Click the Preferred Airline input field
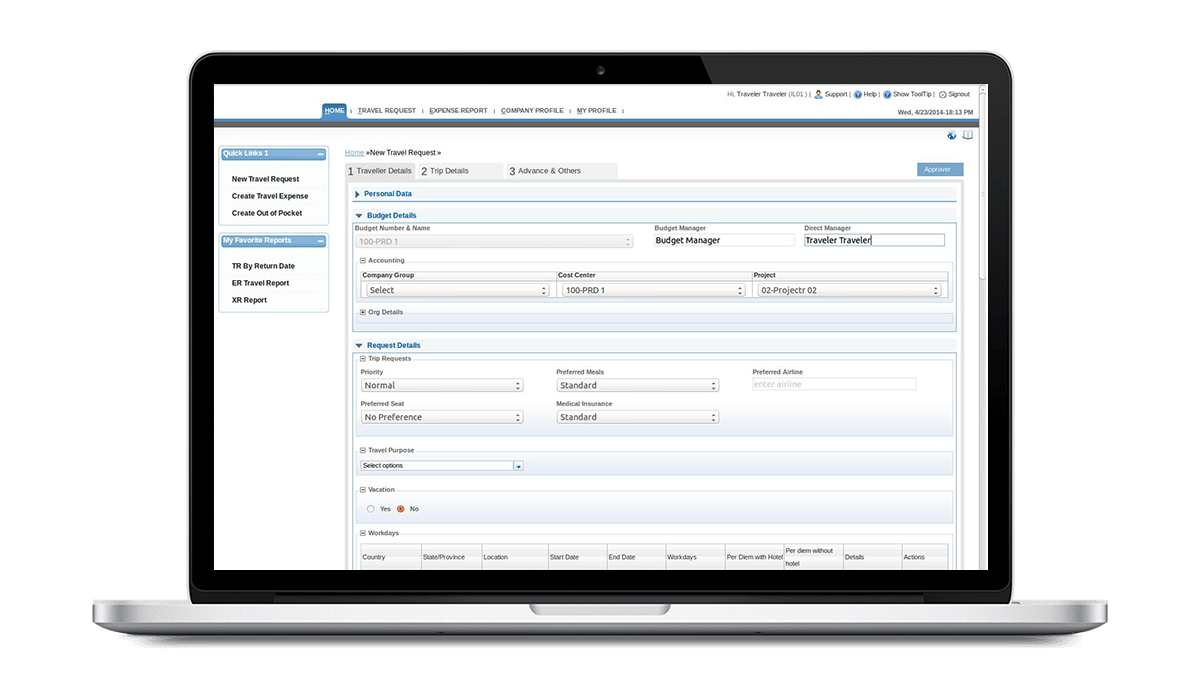The image size is (1200, 700). tap(834, 384)
